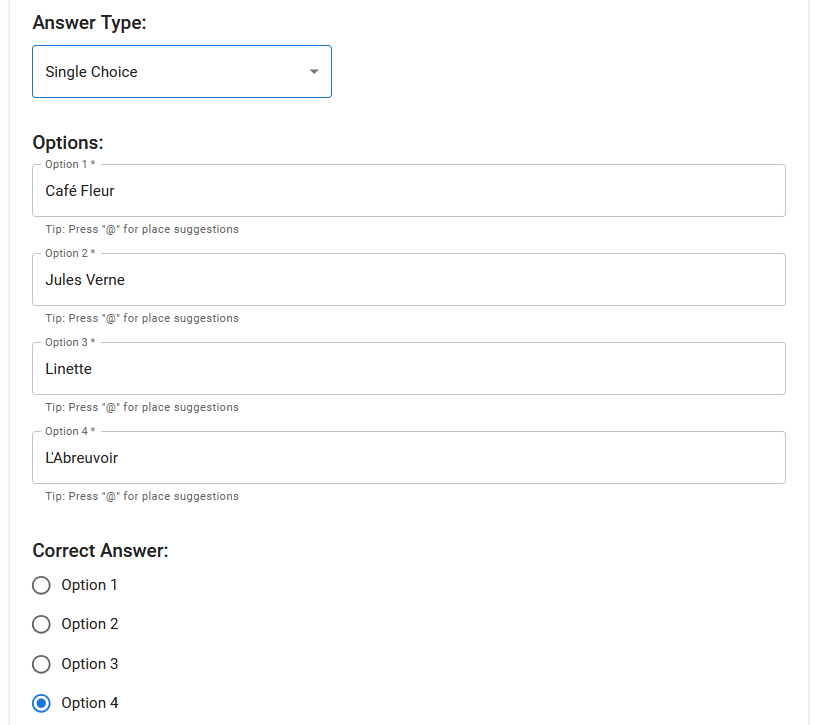Select Option 1 as correct answer
Image resolution: width=816 pixels, height=725 pixels.
(x=41, y=585)
